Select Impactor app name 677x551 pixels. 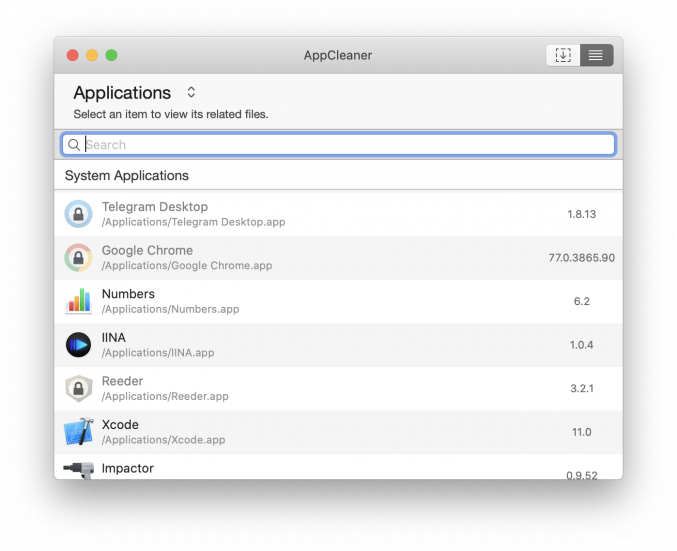[128, 469]
